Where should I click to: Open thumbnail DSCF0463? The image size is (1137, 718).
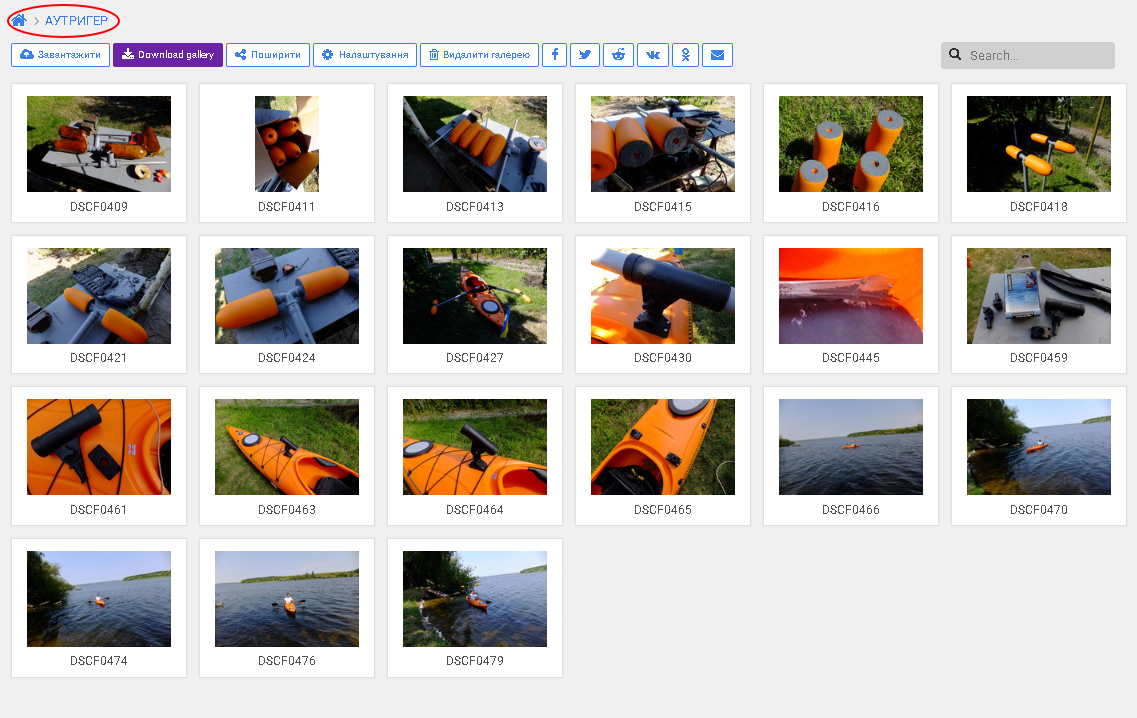coord(287,447)
